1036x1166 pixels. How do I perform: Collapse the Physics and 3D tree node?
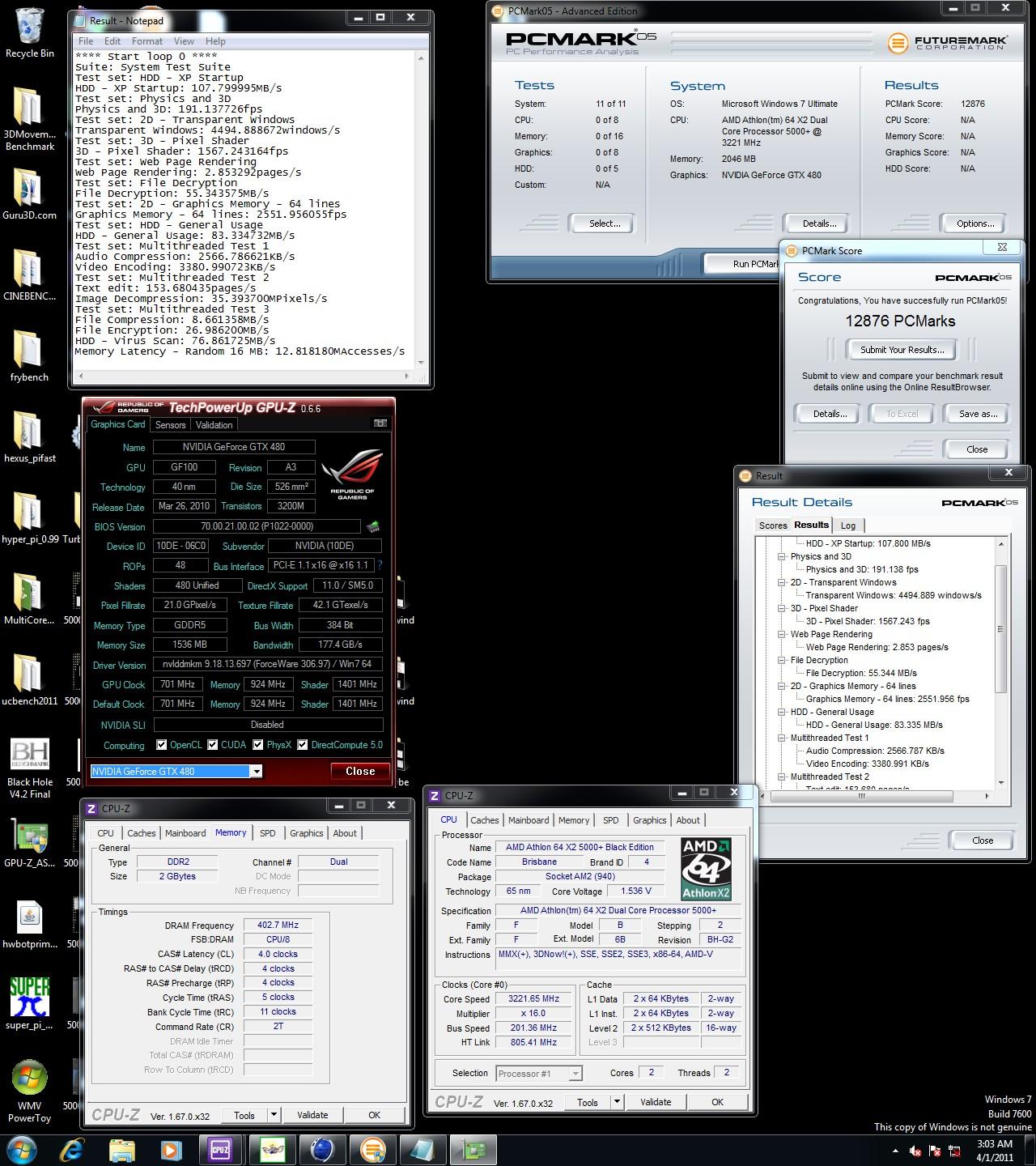pos(782,556)
